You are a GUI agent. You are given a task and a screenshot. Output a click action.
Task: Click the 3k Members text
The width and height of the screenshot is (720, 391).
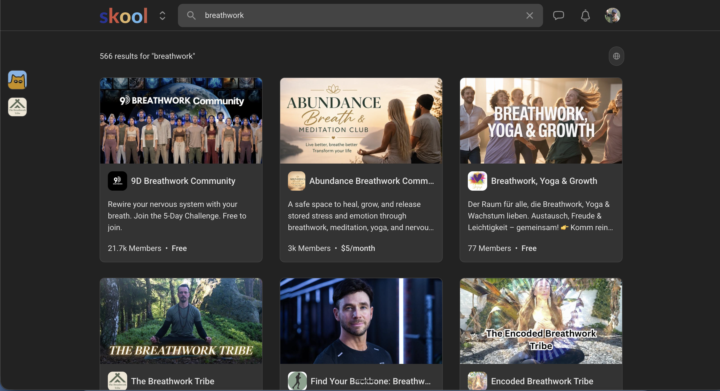coord(309,248)
